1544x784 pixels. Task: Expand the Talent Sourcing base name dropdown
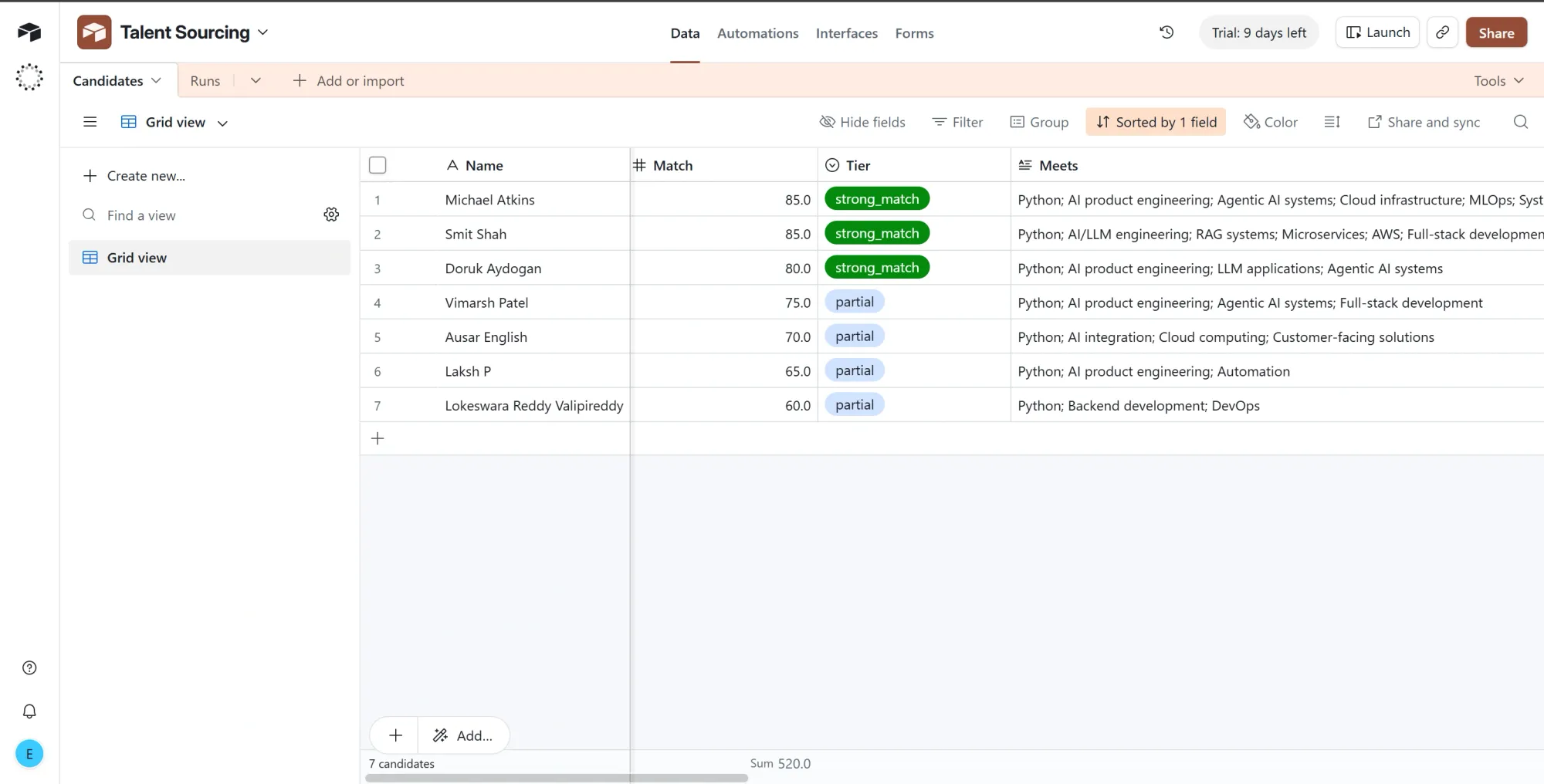(262, 32)
